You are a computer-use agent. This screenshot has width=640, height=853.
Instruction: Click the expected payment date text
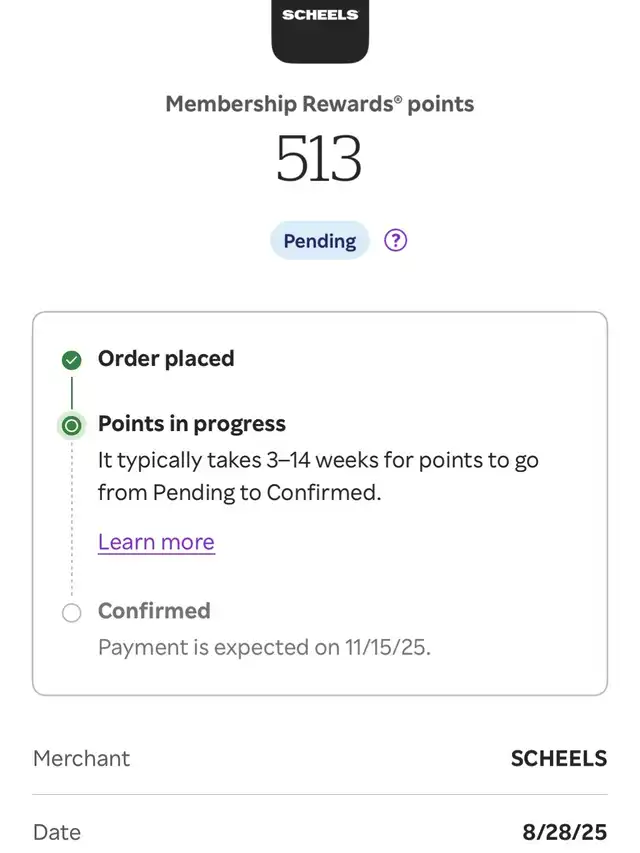pyautogui.click(x=264, y=647)
